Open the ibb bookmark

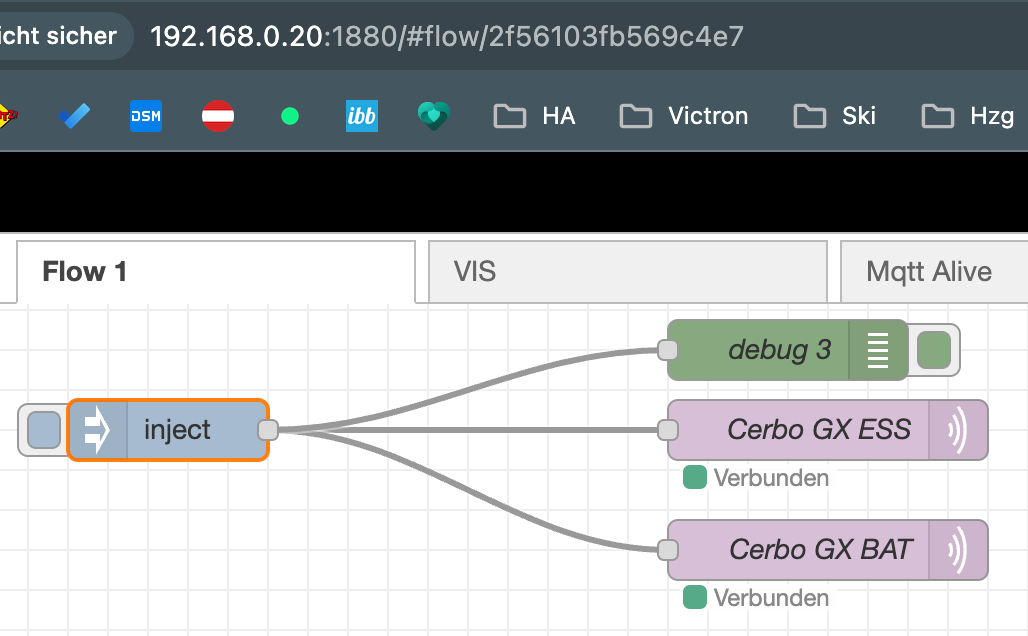pos(362,116)
